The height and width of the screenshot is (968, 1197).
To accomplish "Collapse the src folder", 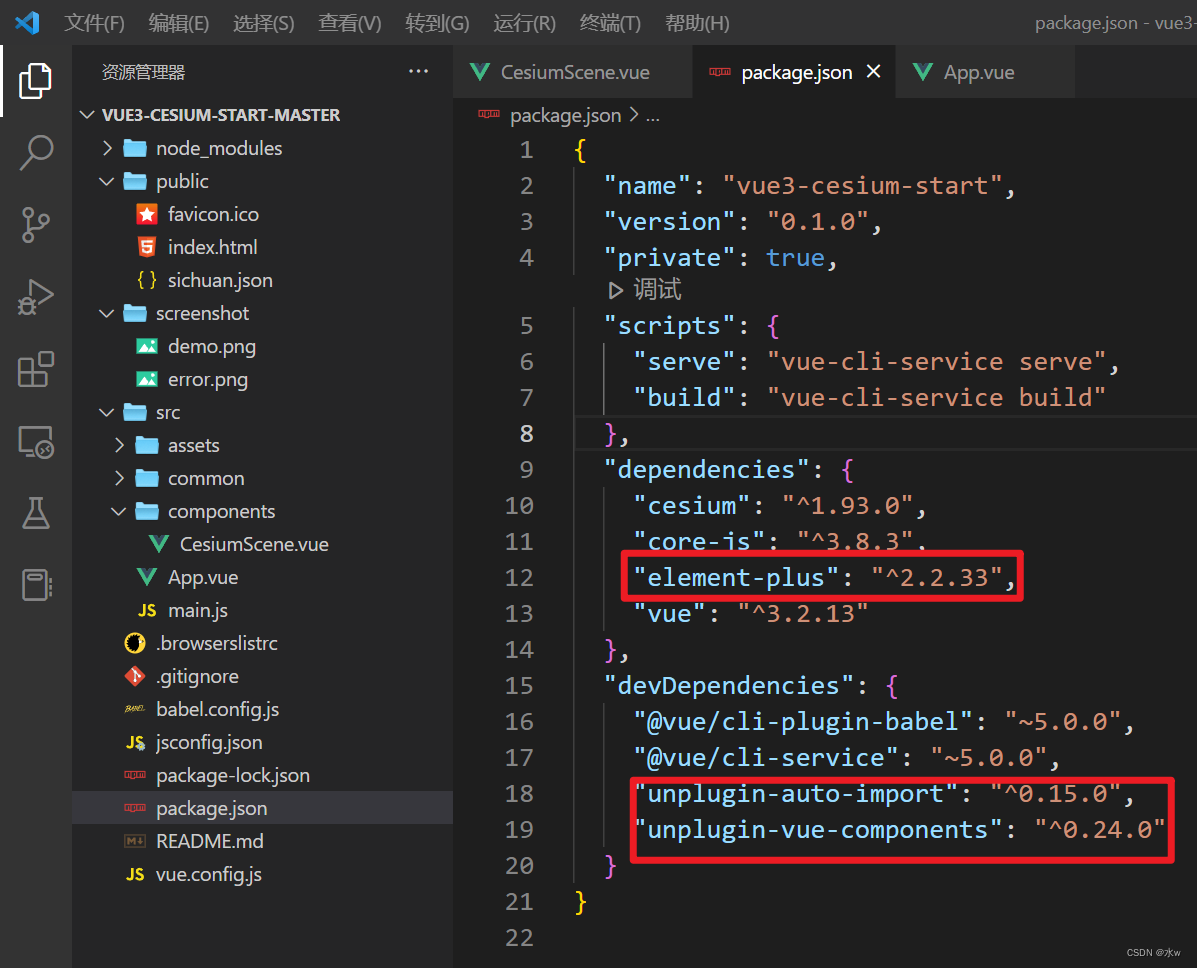I will click(107, 413).
